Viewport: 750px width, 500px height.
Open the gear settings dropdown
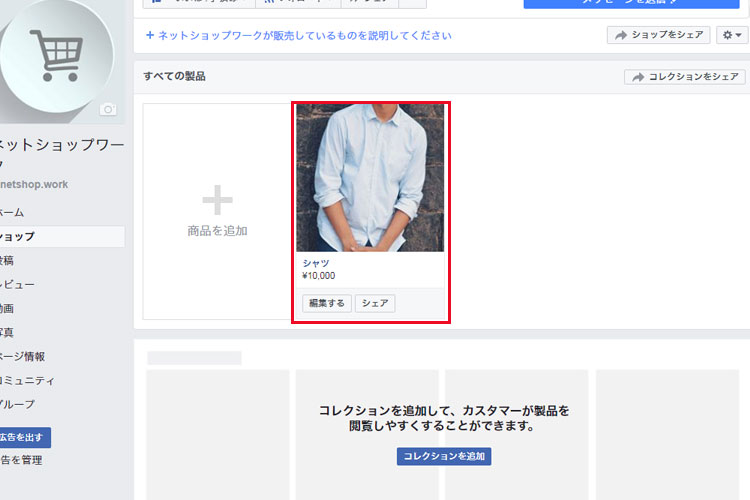[732, 35]
